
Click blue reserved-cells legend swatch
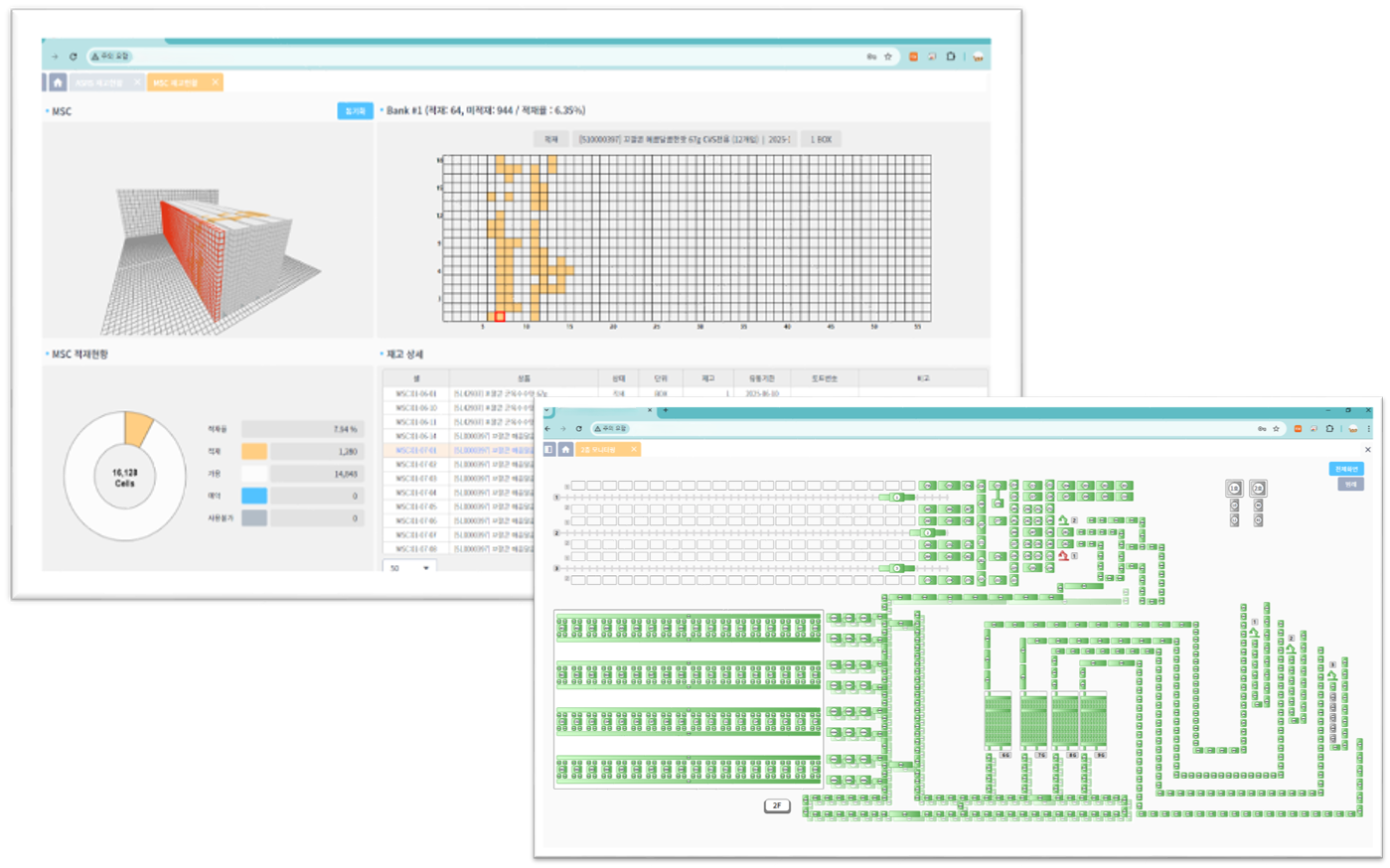[254, 496]
